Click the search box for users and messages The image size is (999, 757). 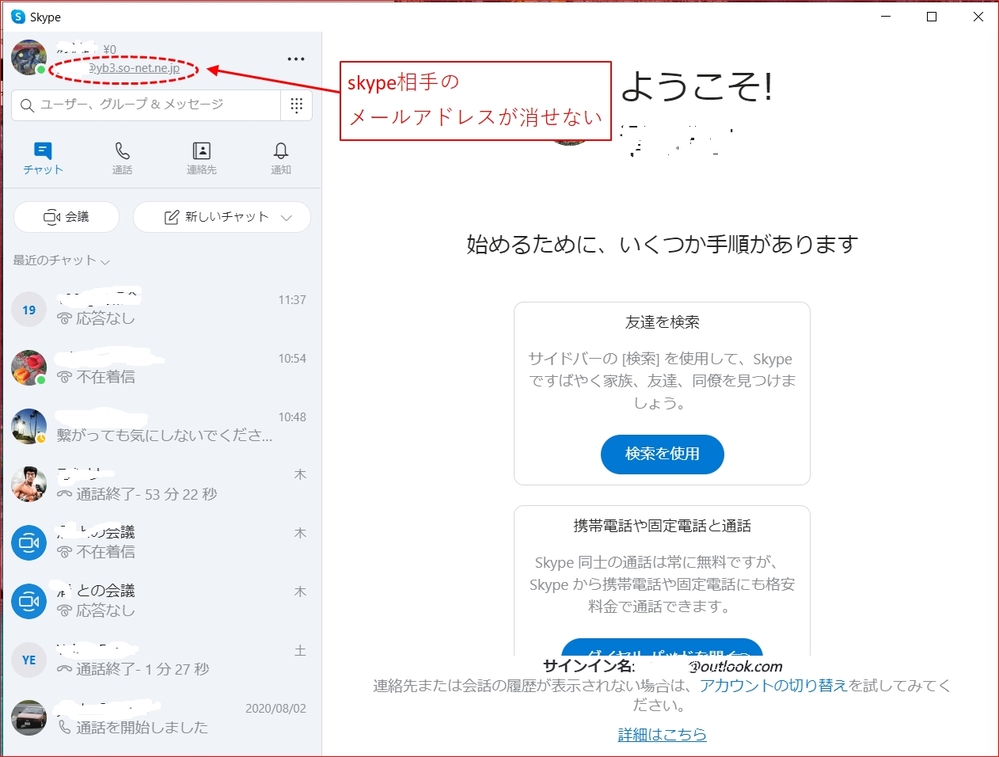[x=146, y=105]
